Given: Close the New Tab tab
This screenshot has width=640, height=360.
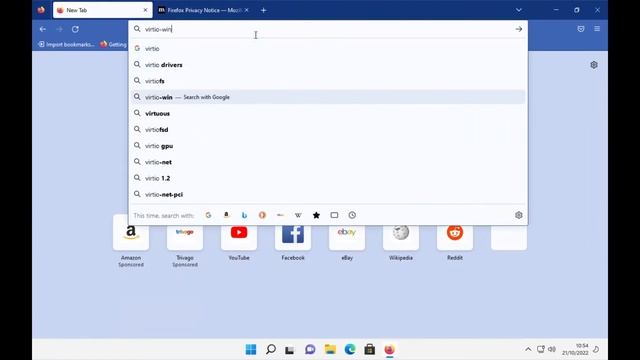Looking at the screenshot, I should click(x=145, y=10).
